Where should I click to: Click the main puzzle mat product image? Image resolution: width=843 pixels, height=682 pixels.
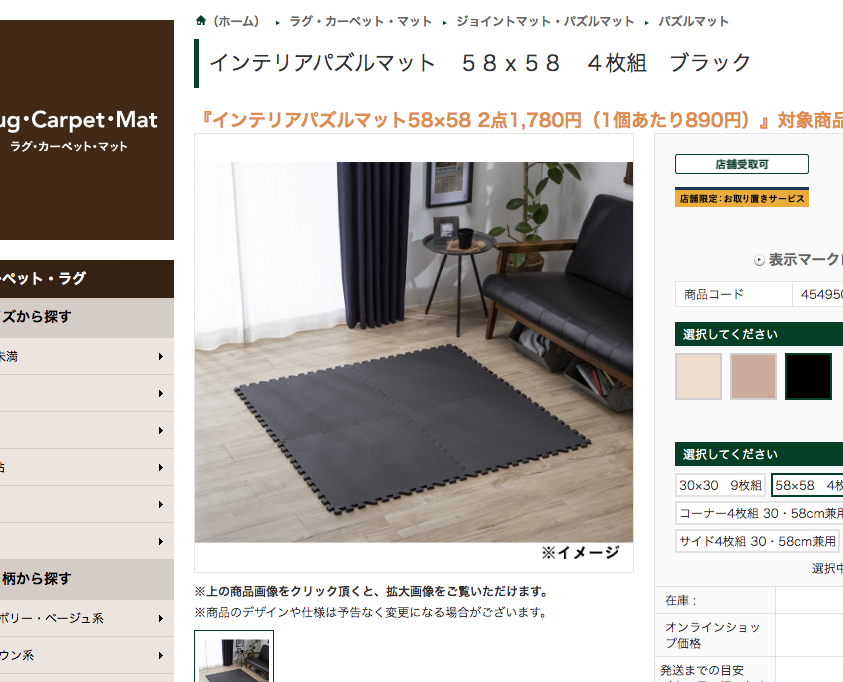pyautogui.click(x=413, y=352)
